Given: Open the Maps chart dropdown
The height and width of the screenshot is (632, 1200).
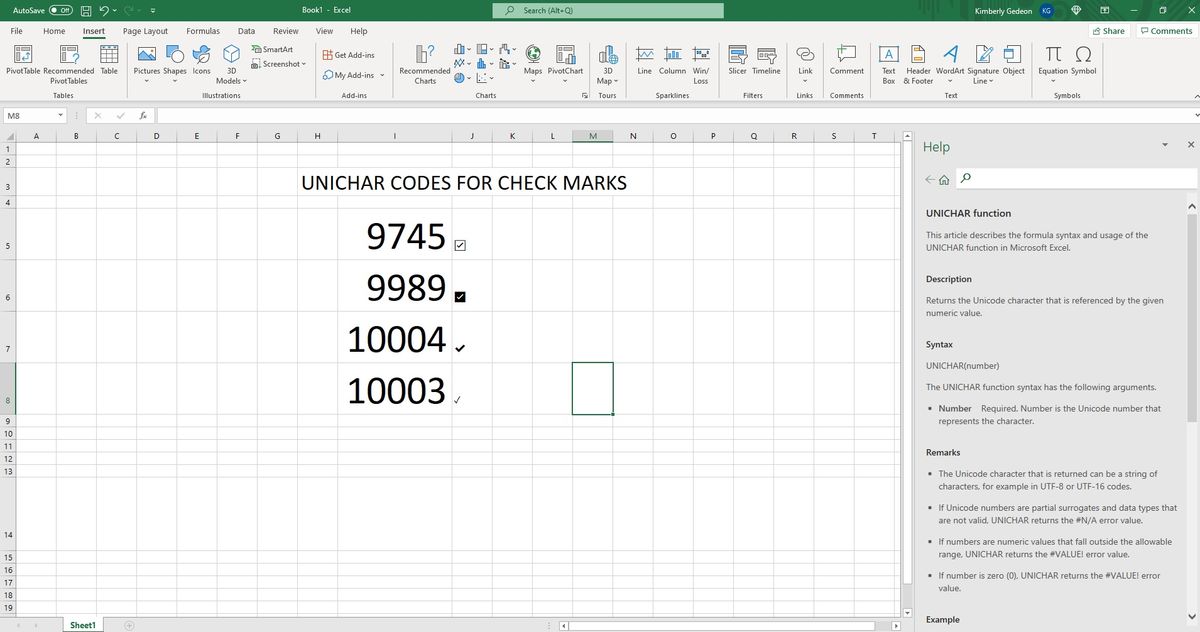Looking at the screenshot, I should click(x=534, y=83).
